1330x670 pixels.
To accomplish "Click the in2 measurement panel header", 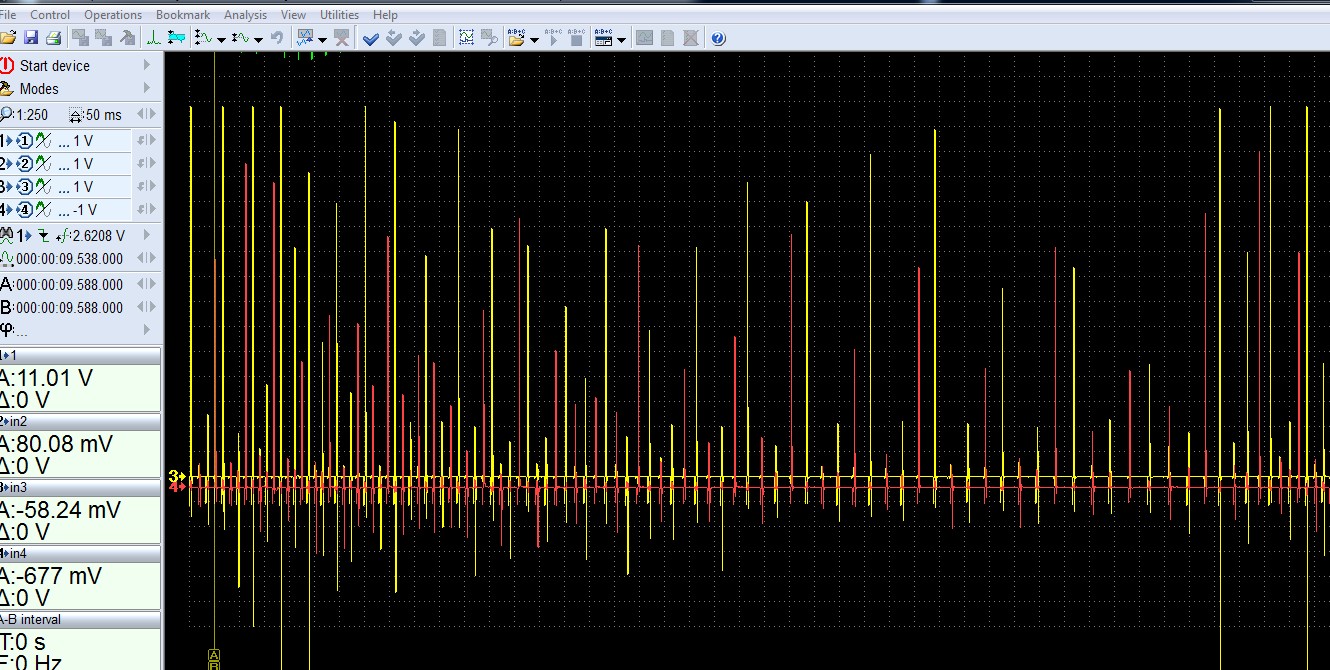I will (x=80, y=422).
